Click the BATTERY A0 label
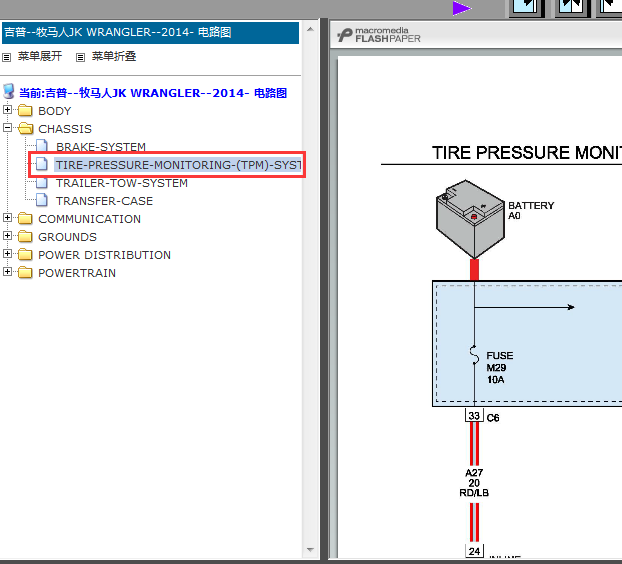 [x=531, y=211]
